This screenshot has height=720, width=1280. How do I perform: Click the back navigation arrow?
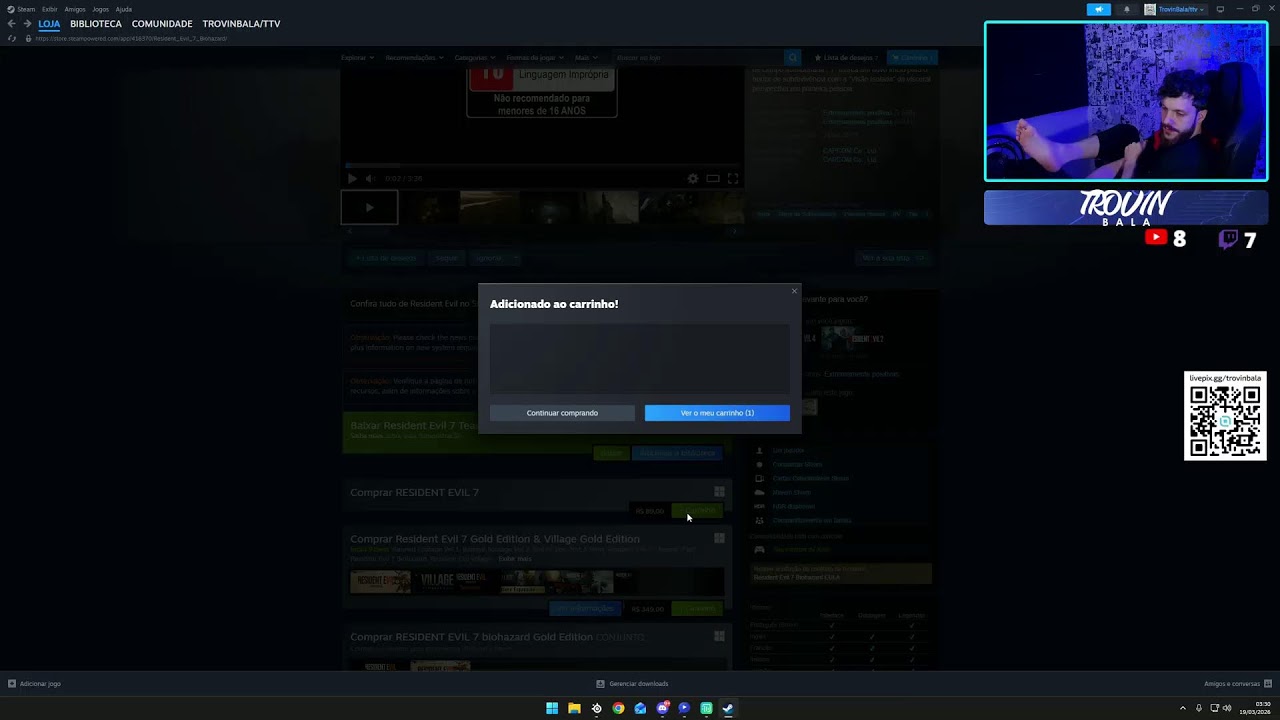[x=12, y=24]
